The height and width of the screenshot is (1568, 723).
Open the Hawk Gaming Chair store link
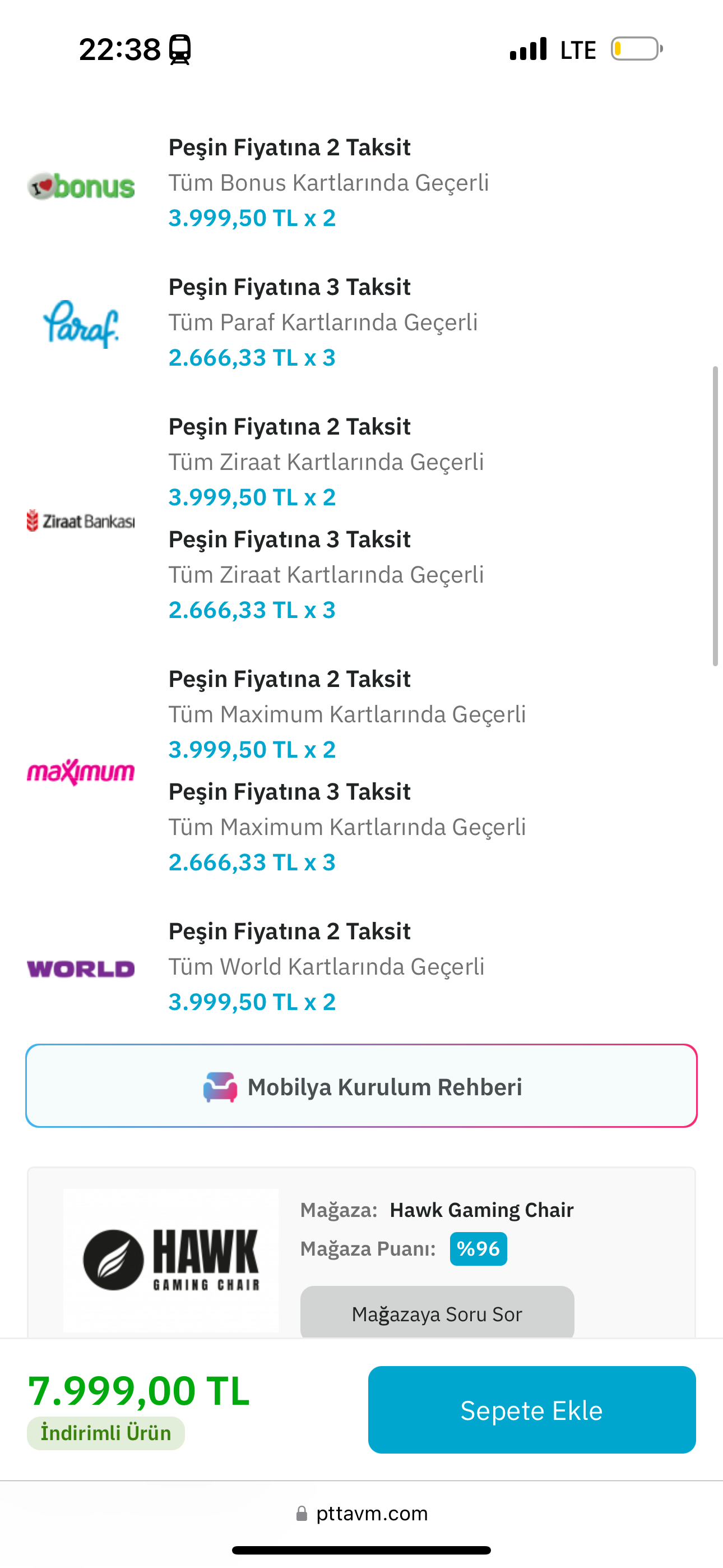click(481, 1210)
